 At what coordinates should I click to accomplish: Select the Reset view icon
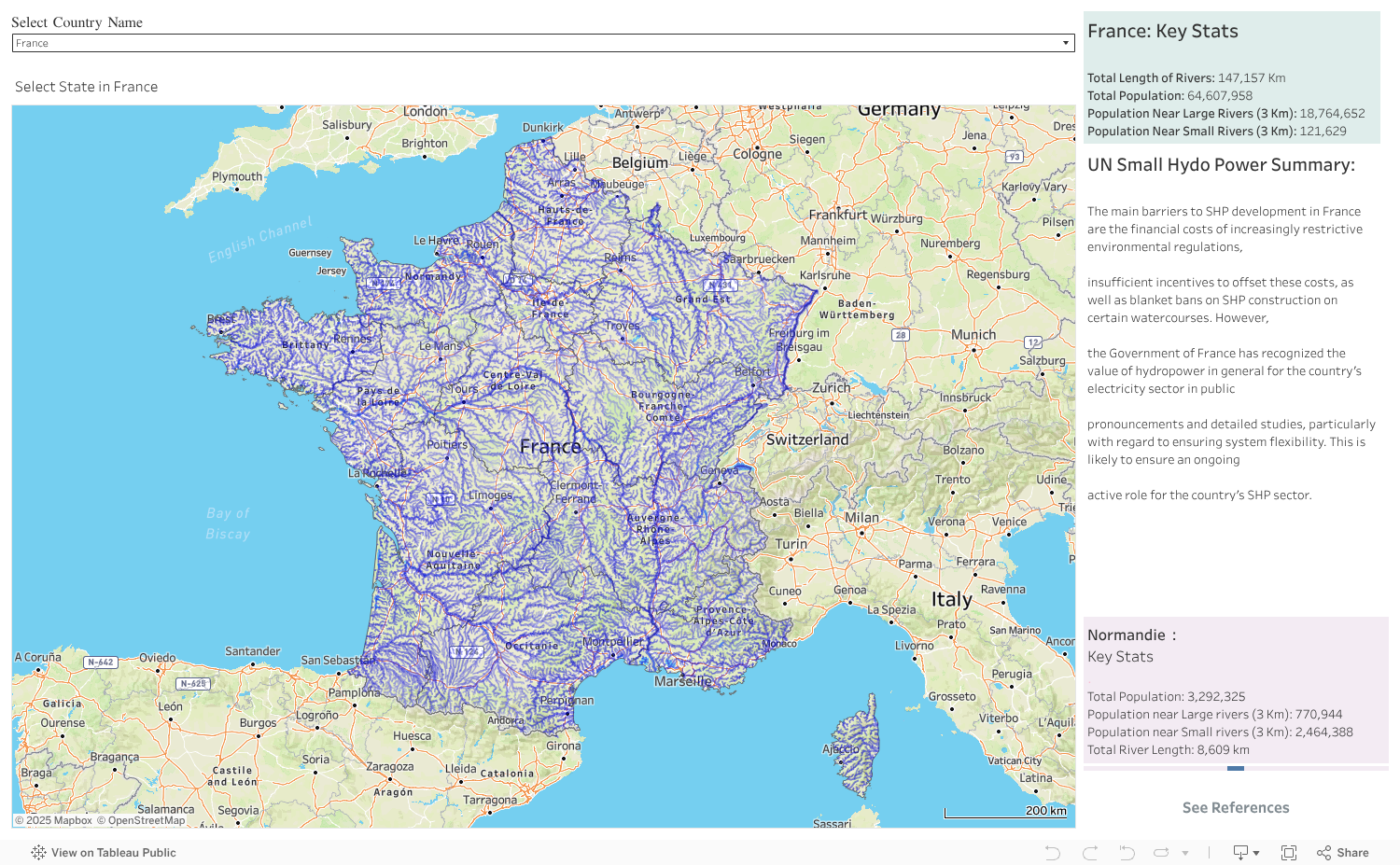[1126, 852]
